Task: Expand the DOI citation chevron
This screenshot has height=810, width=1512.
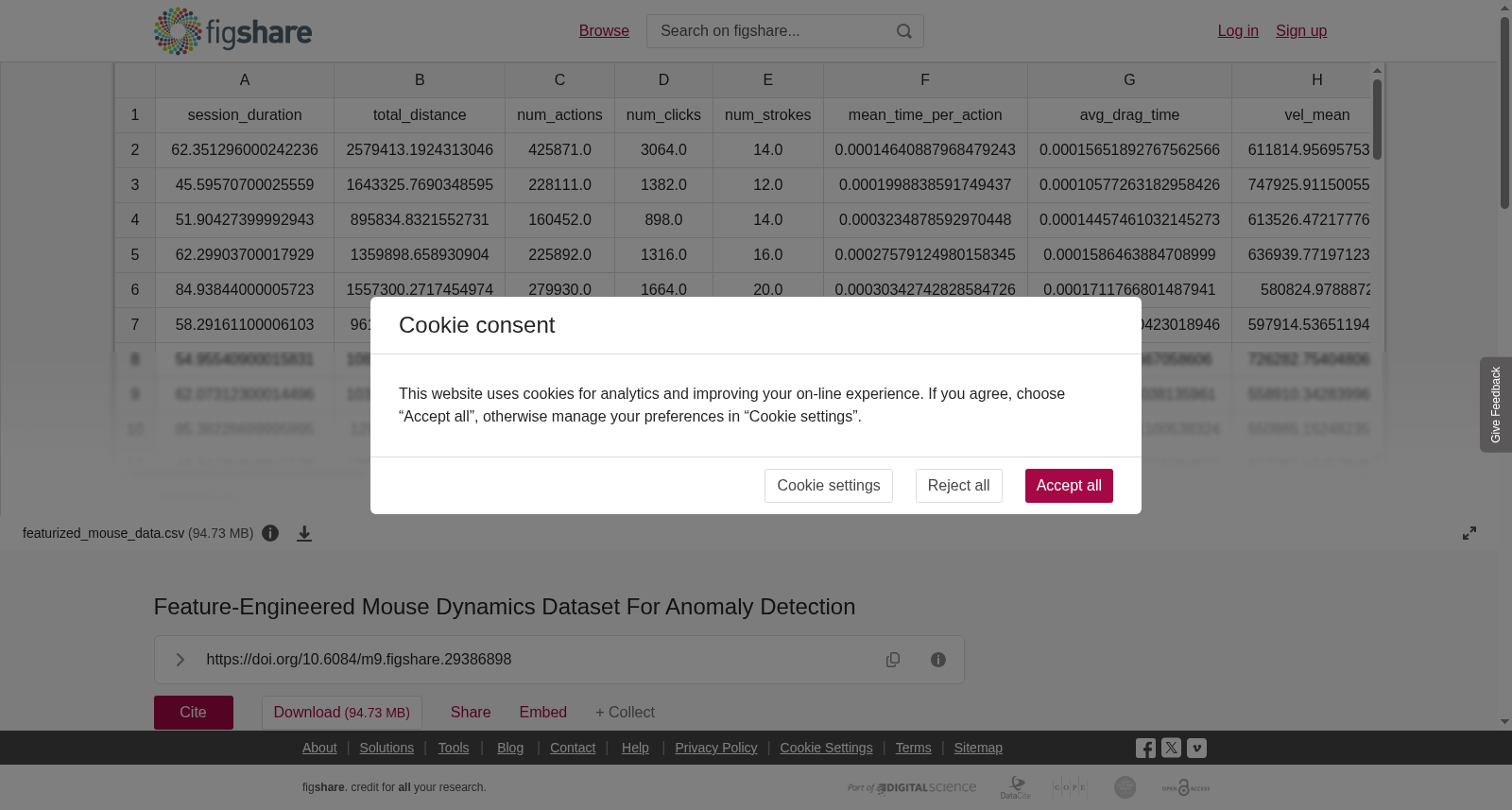Action: (x=180, y=660)
